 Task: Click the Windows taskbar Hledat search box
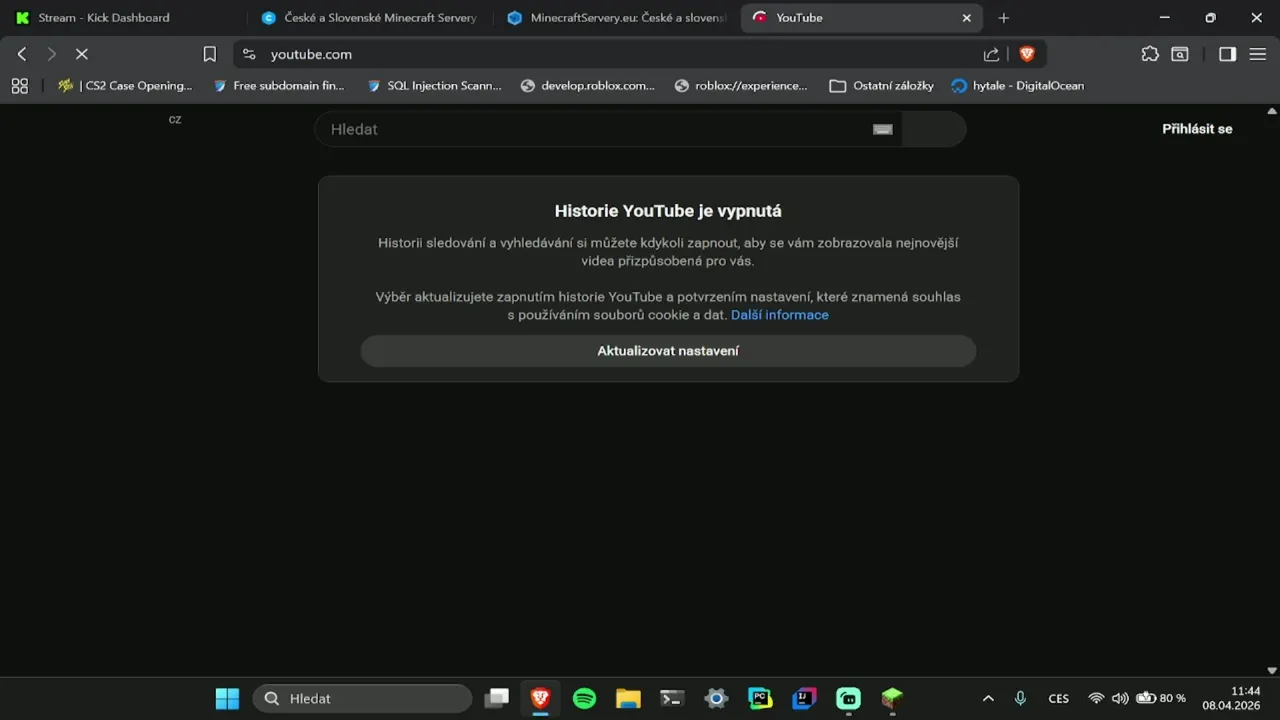(362, 698)
